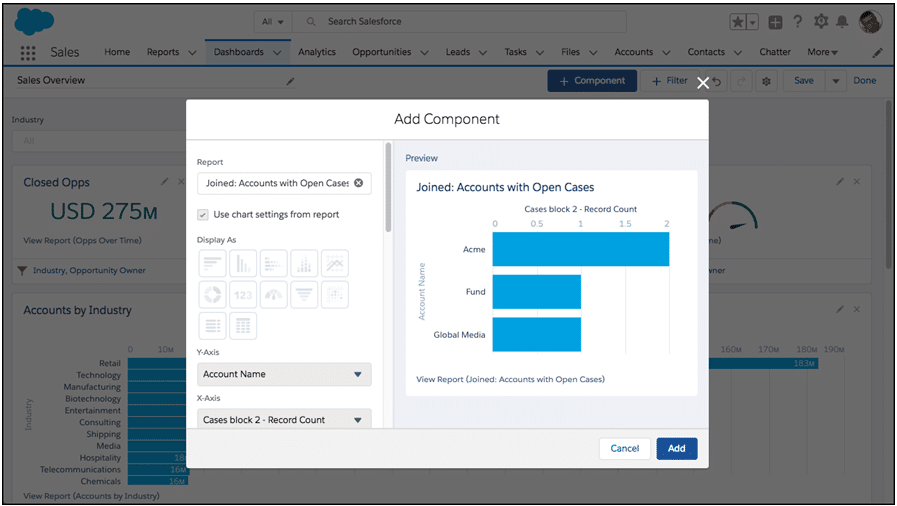Image resolution: width=897 pixels, height=506 pixels.
Task: Toggle Use chart settings from report
Action: pyautogui.click(x=204, y=214)
